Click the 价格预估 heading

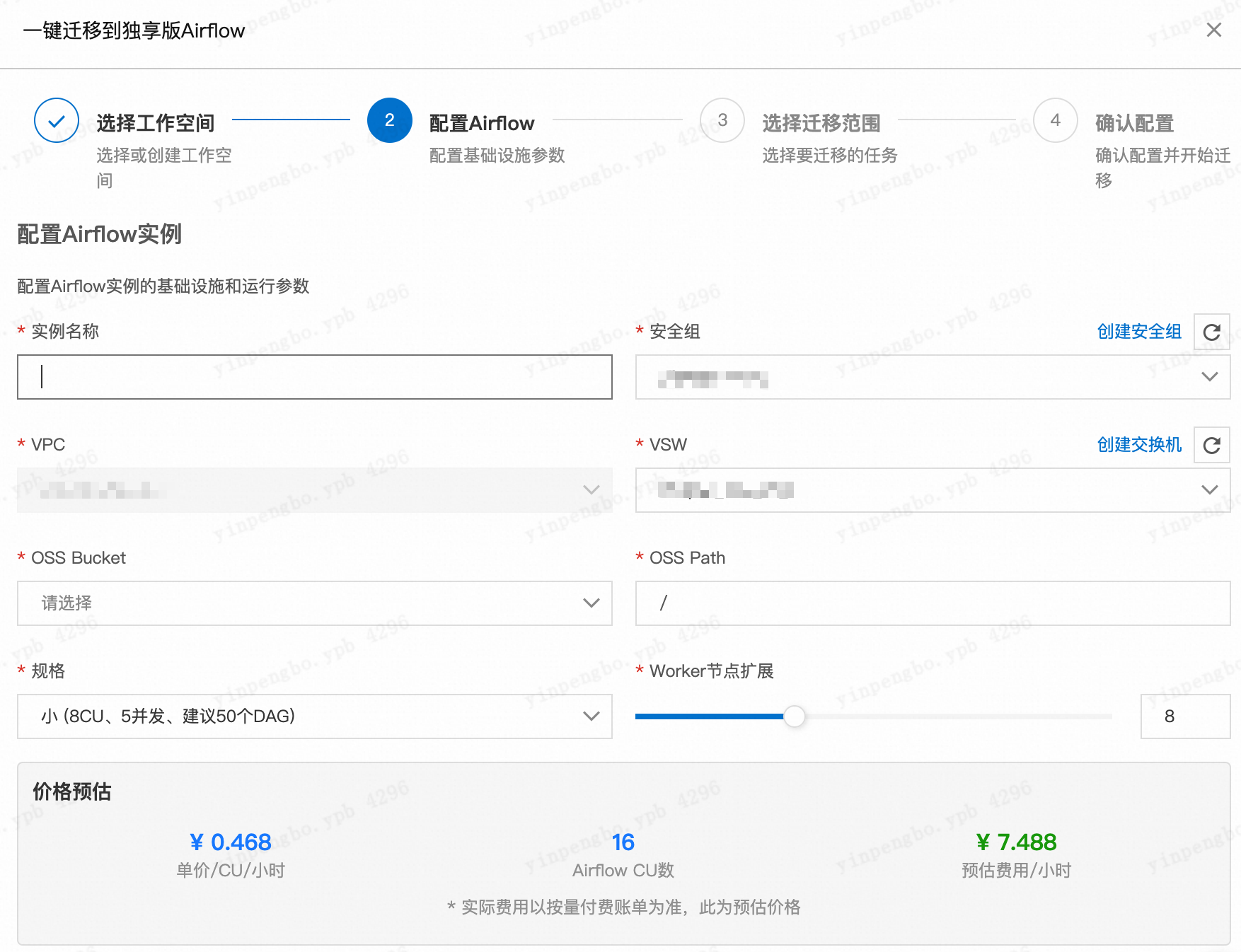[72, 791]
